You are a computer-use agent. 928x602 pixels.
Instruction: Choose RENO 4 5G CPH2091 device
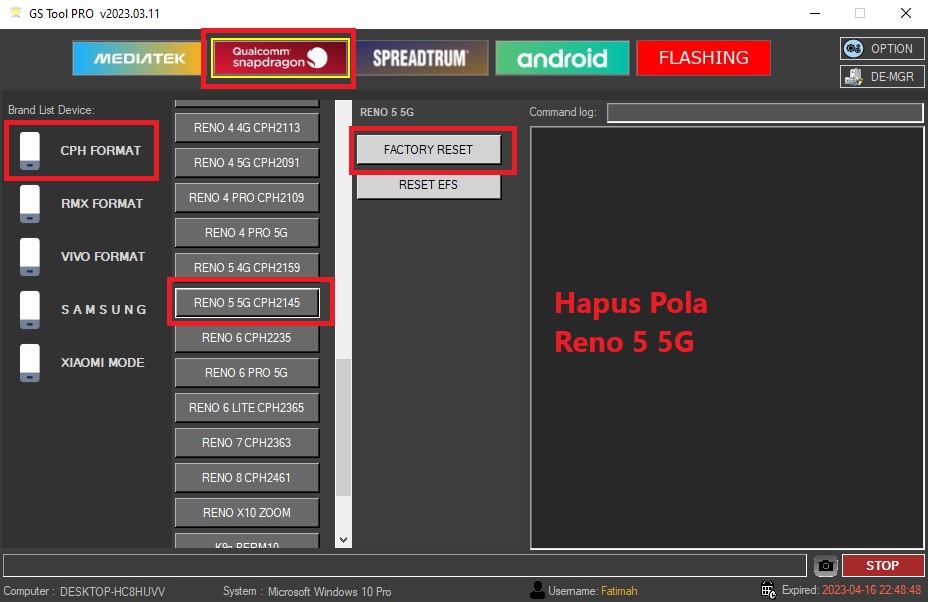tap(247, 163)
